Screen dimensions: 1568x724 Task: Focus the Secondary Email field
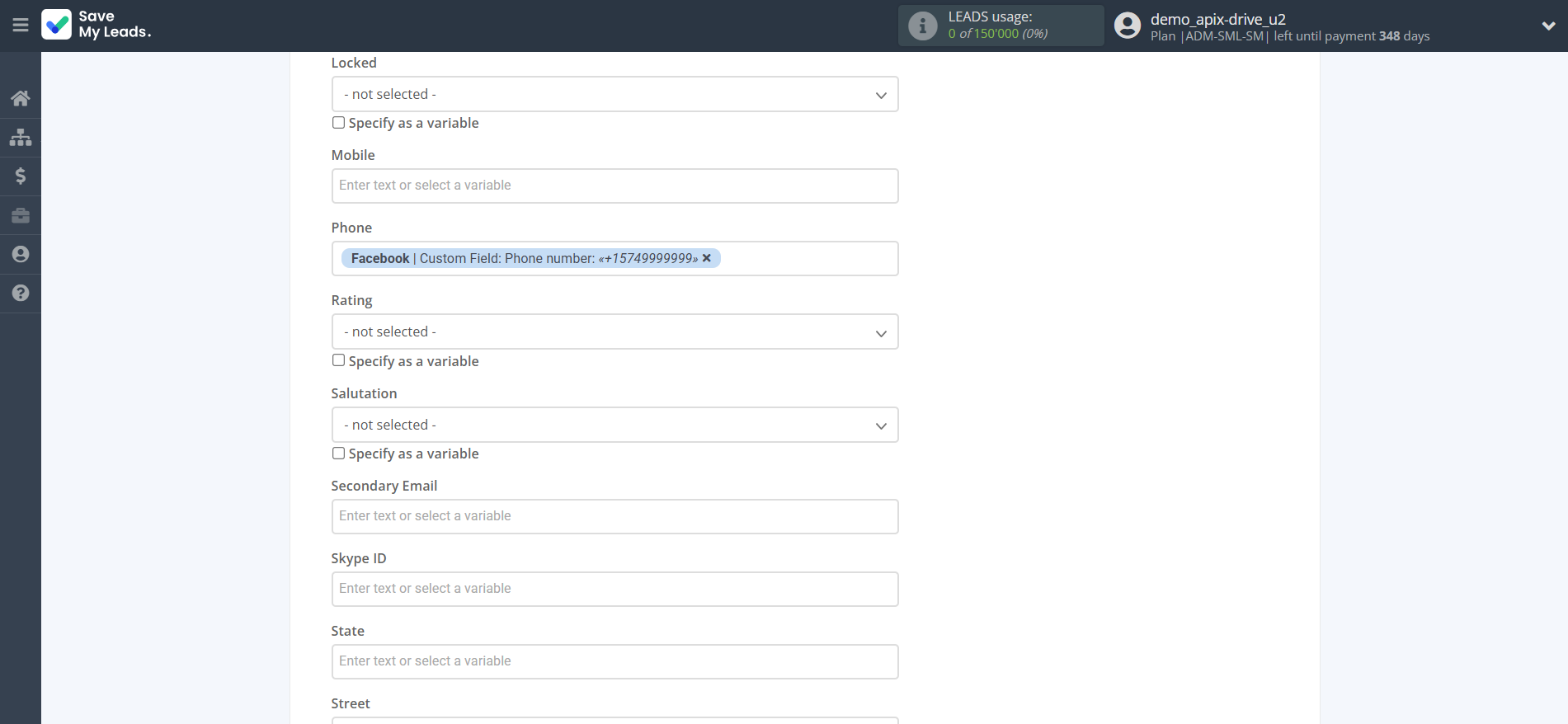click(x=614, y=517)
